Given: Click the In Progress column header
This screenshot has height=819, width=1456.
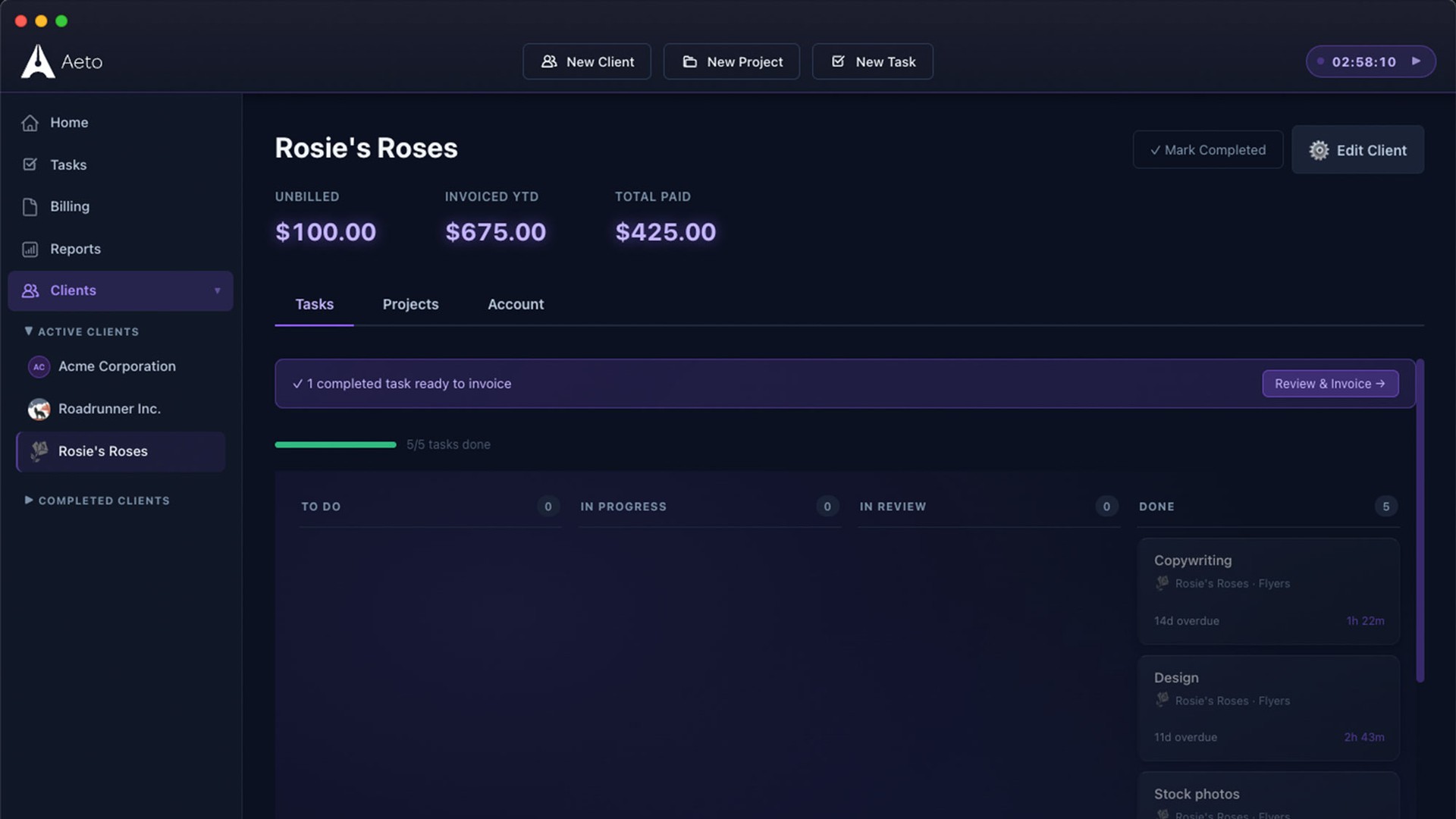Looking at the screenshot, I should click(x=623, y=507).
